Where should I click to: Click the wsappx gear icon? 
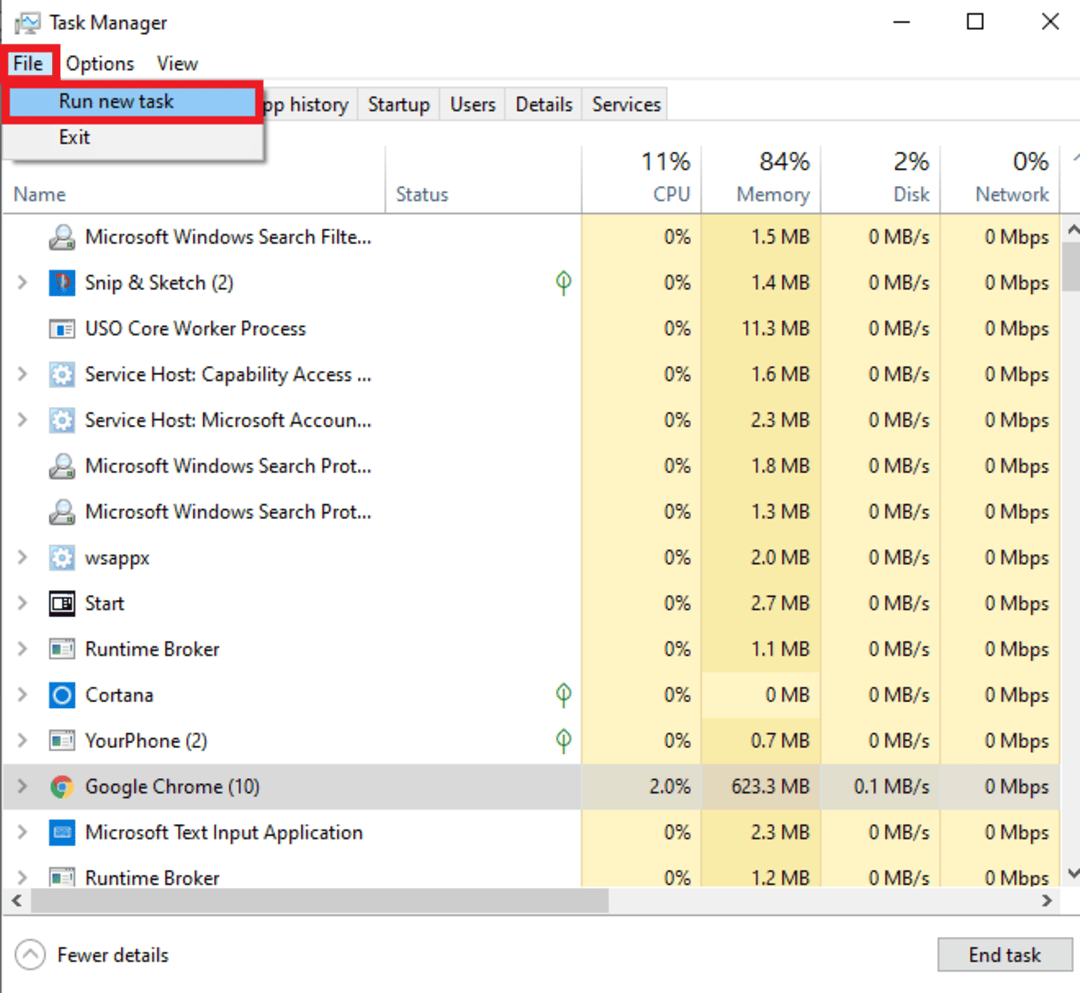[62, 558]
